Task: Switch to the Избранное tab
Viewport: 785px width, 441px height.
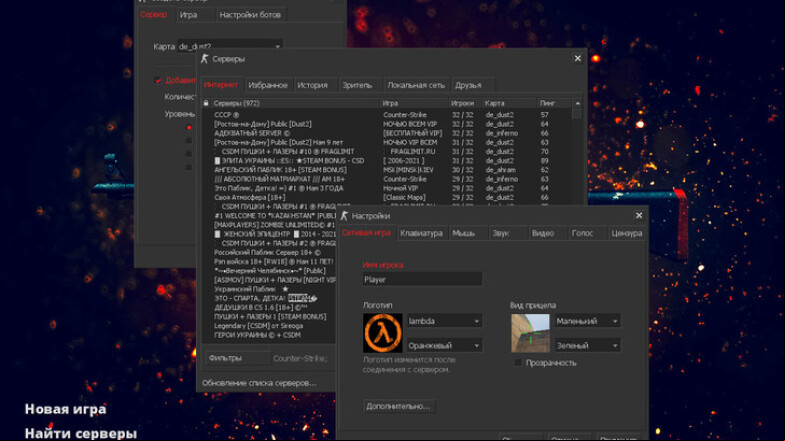Action: pyautogui.click(x=268, y=85)
